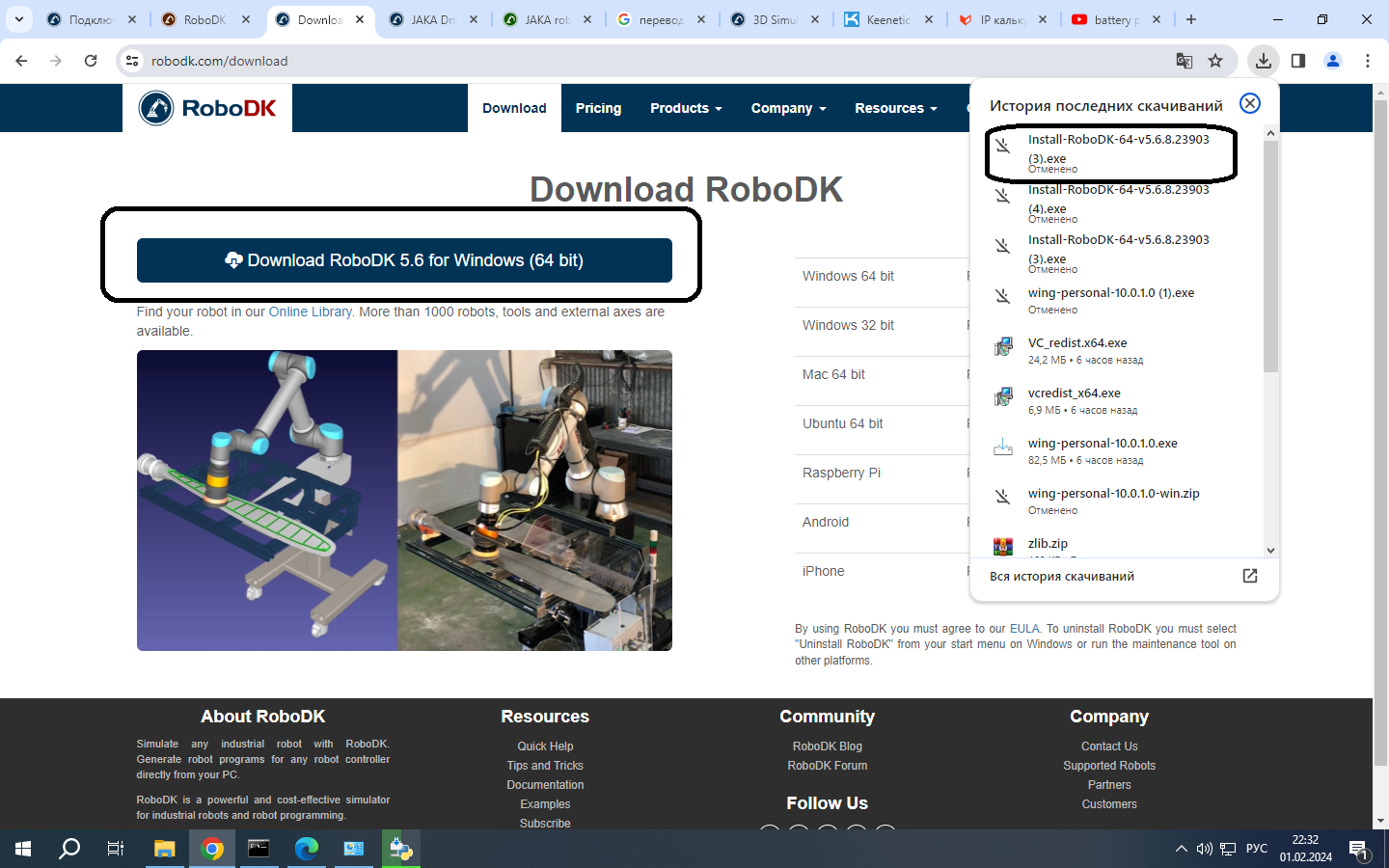Viewport: 1389px width, 868px height.
Task: Open the Pricing menu item
Action: pyautogui.click(x=598, y=108)
